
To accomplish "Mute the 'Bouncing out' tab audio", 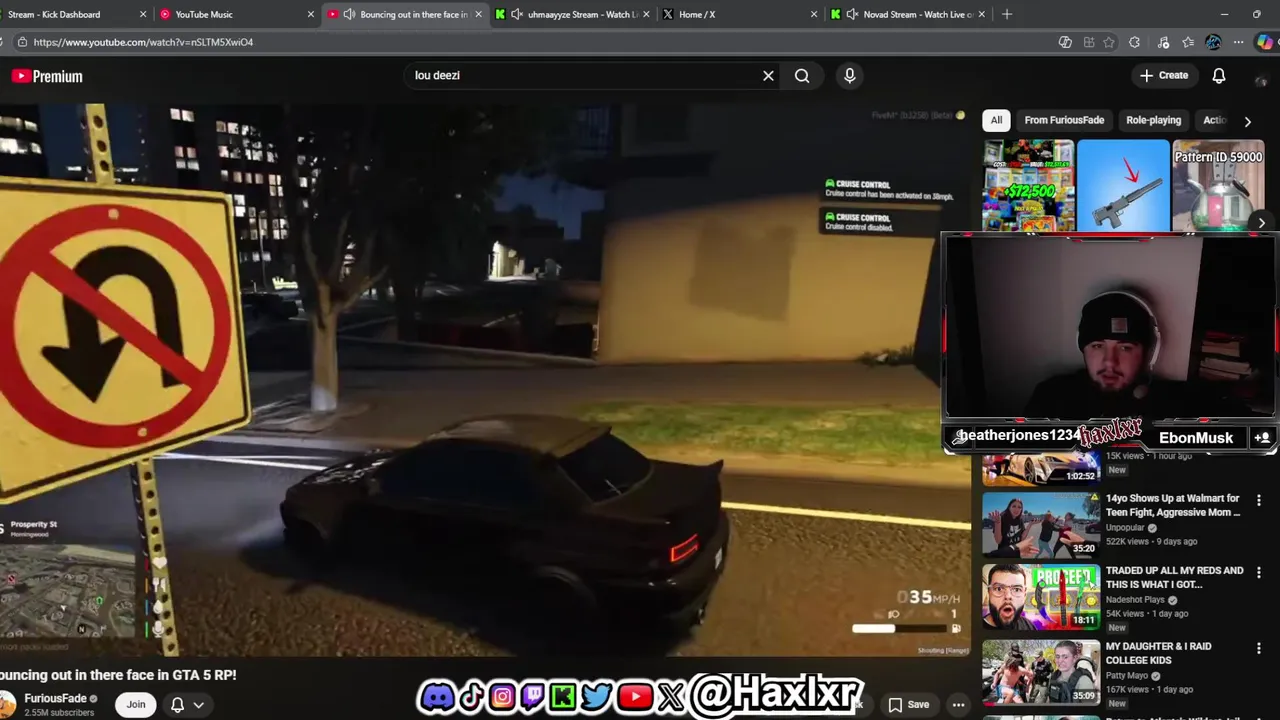I will [350, 14].
